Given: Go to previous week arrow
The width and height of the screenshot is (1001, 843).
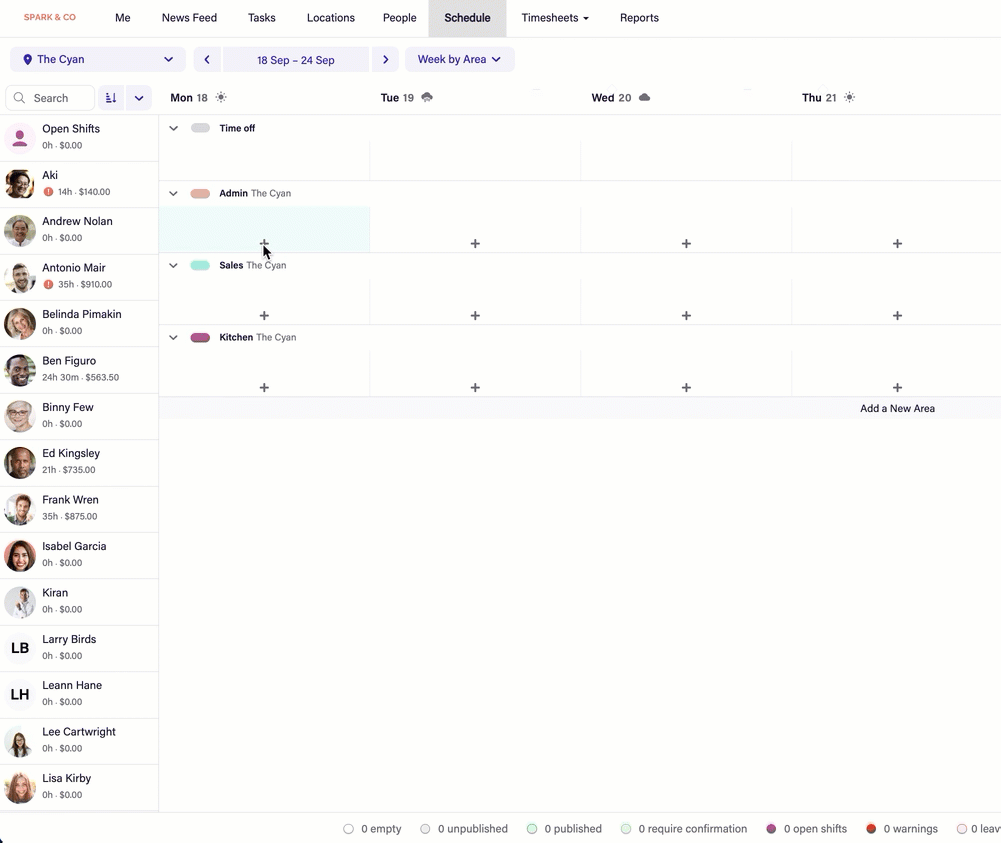Looking at the screenshot, I should pyautogui.click(x=207, y=59).
